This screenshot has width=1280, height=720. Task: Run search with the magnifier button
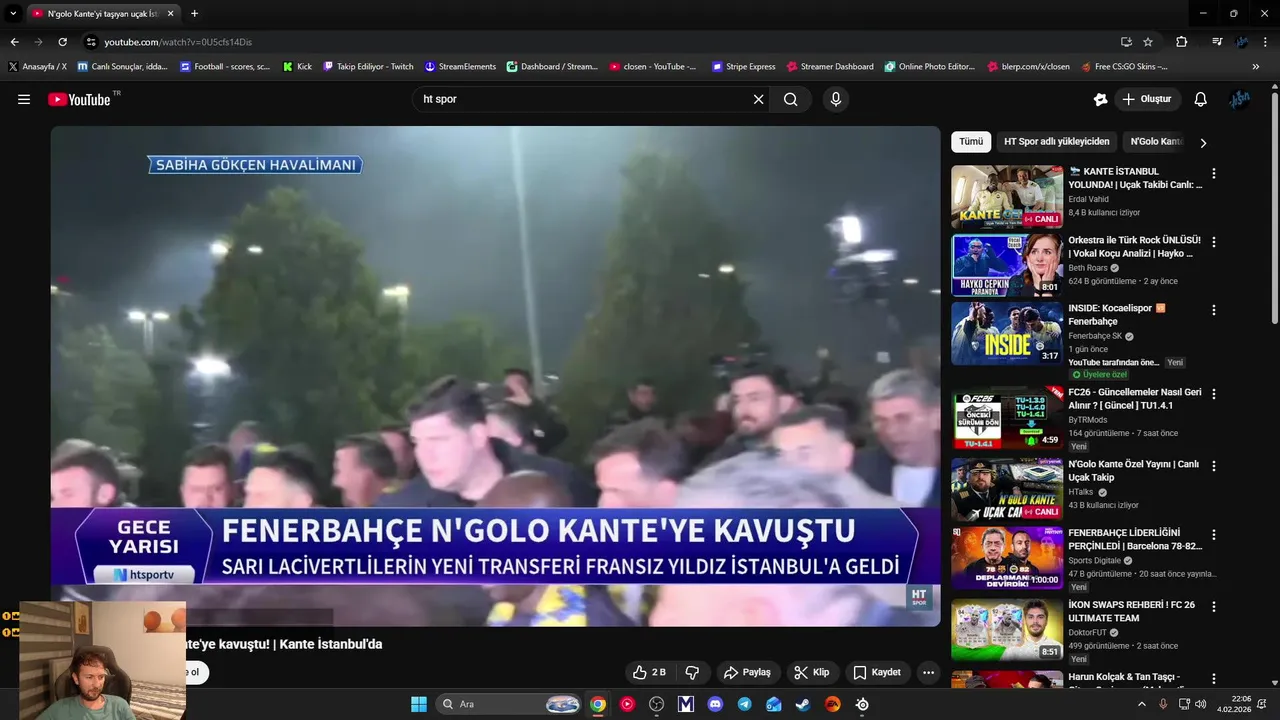pyautogui.click(x=791, y=99)
